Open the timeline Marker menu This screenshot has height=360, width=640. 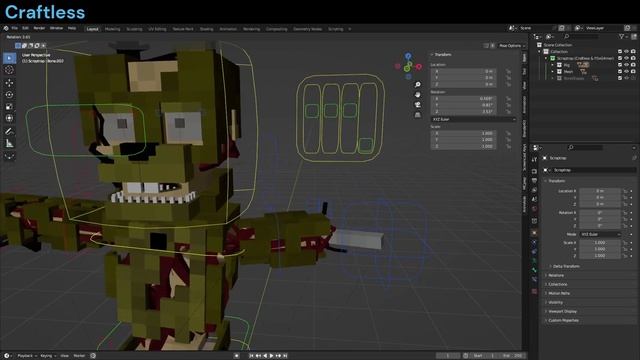click(x=79, y=356)
